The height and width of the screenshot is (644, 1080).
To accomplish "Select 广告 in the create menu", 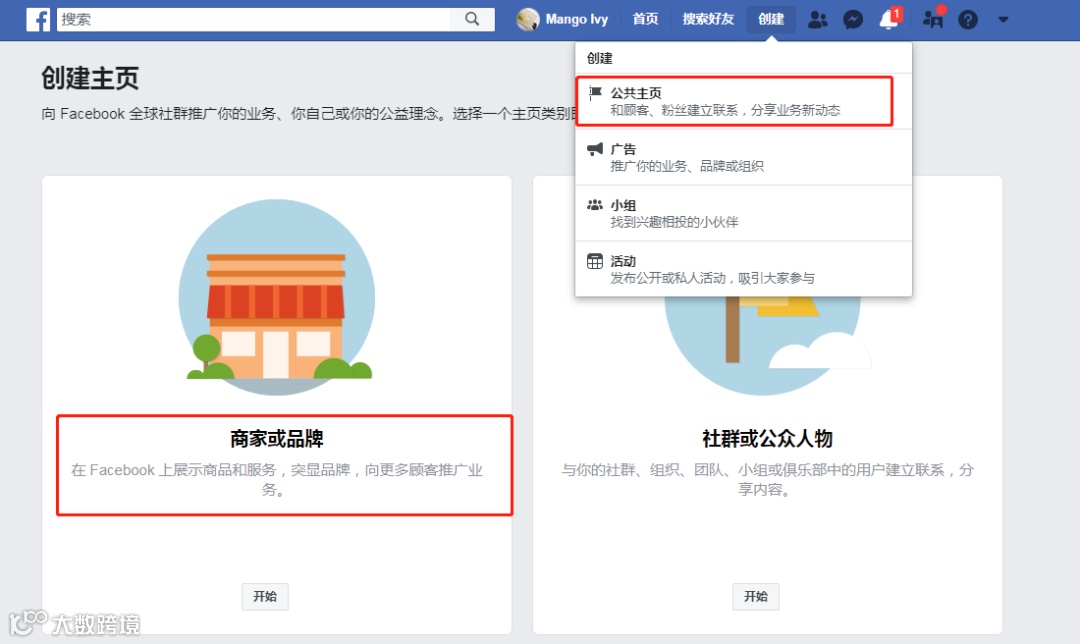I will 743,157.
